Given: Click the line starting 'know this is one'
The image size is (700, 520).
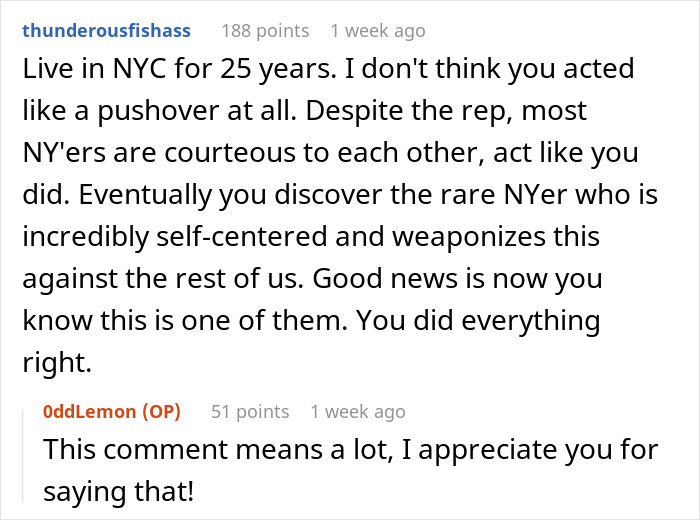Looking at the screenshot, I should (311, 321).
